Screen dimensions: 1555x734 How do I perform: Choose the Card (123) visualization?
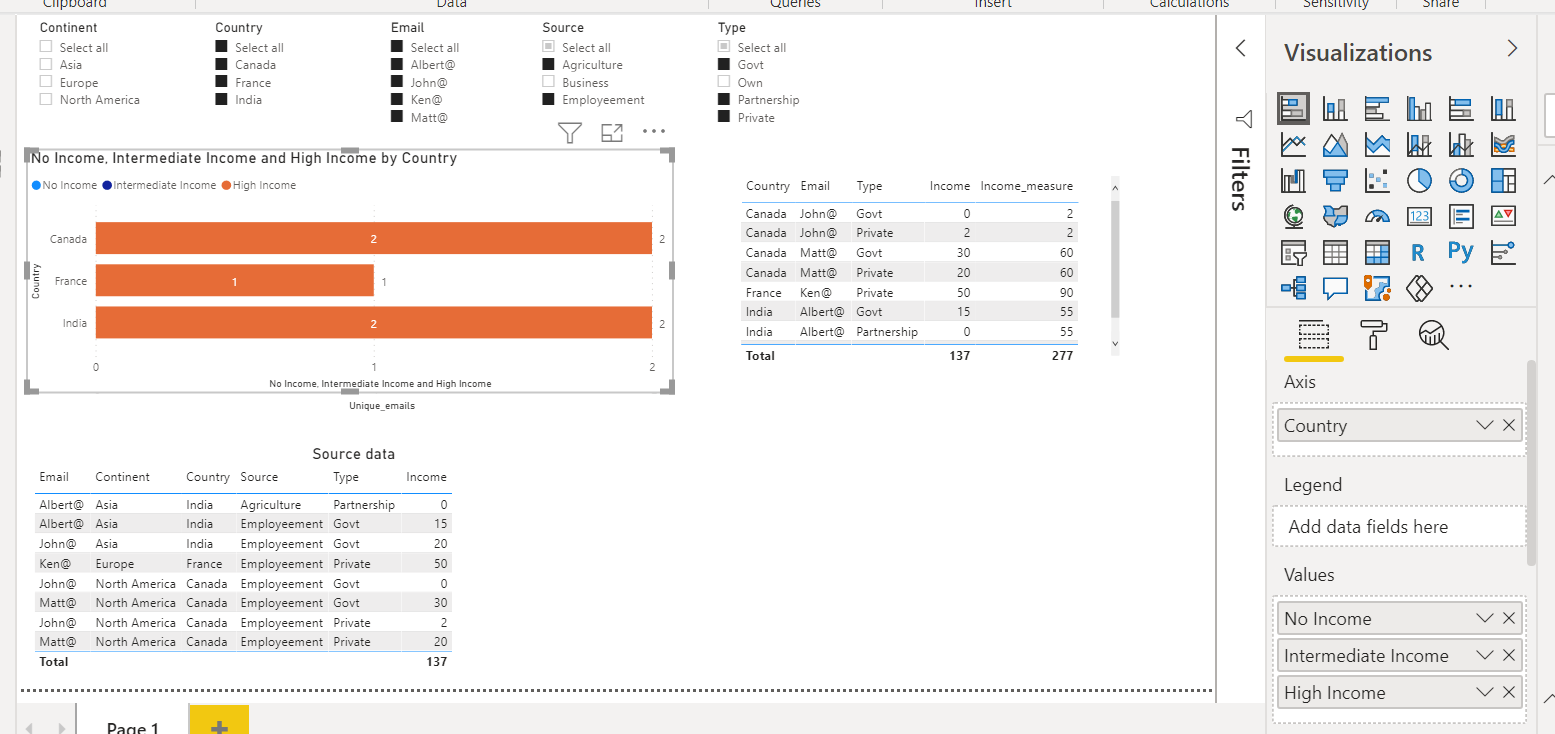(x=1419, y=216)
